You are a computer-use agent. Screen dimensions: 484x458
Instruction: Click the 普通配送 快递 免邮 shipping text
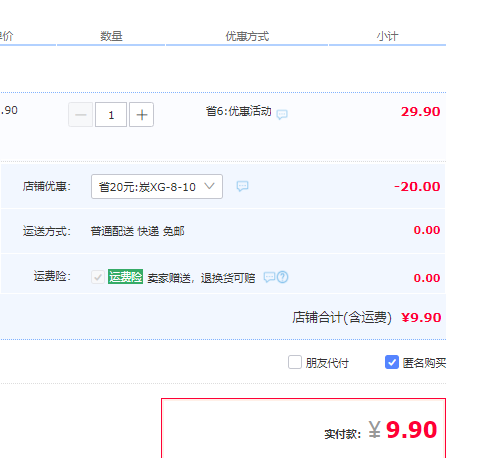coord(137,231)
